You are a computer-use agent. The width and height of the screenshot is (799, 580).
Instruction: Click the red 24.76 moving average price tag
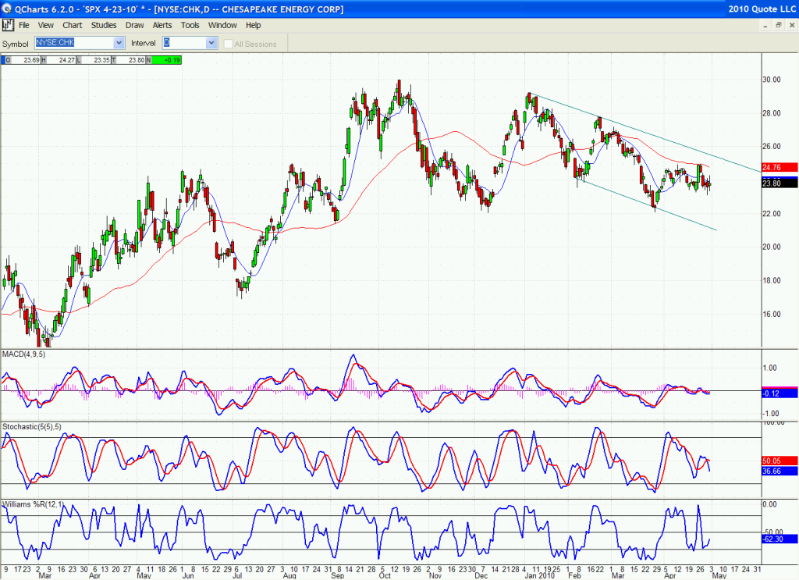778,167
